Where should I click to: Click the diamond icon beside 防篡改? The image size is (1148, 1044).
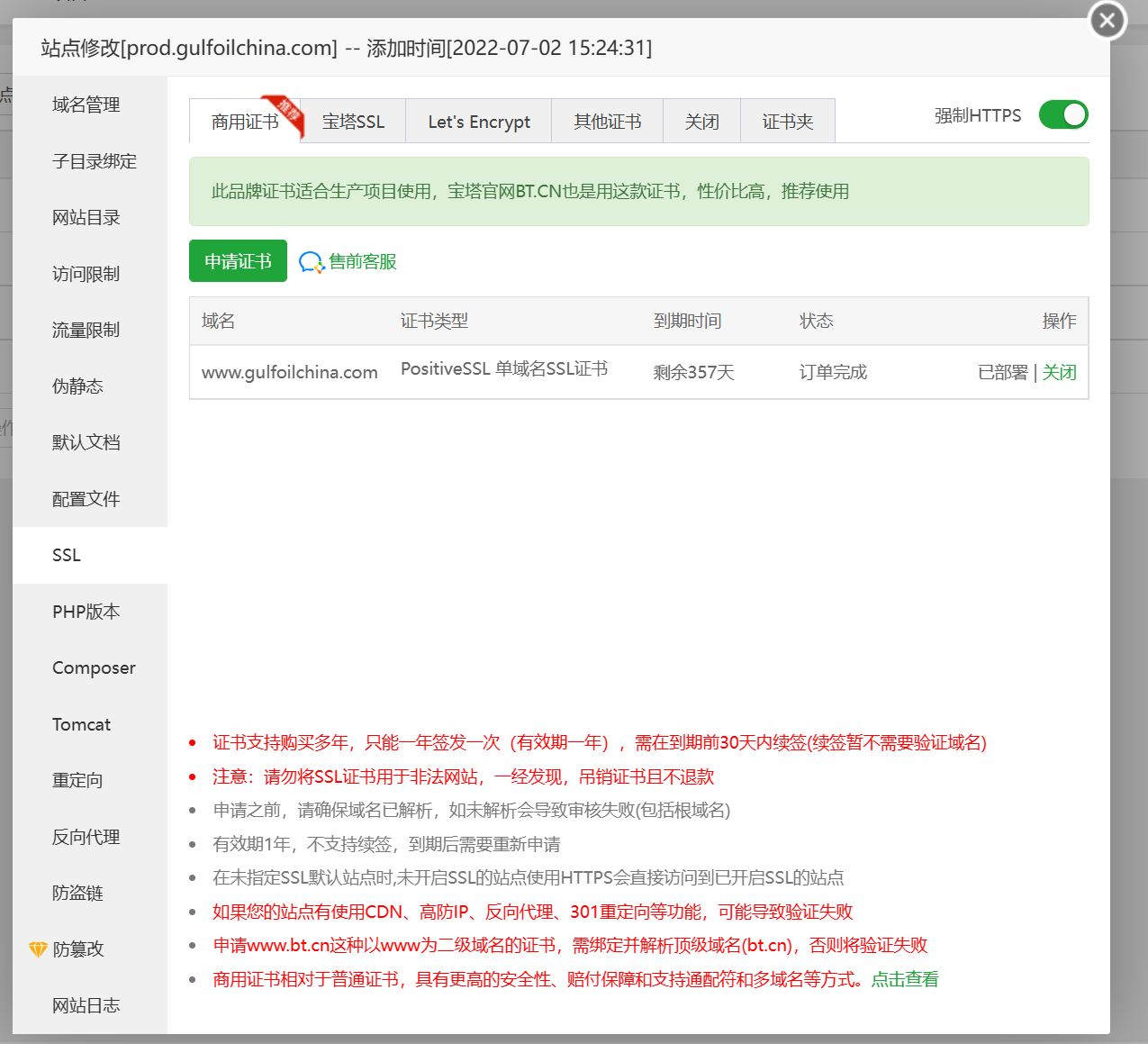click(38, 949)
